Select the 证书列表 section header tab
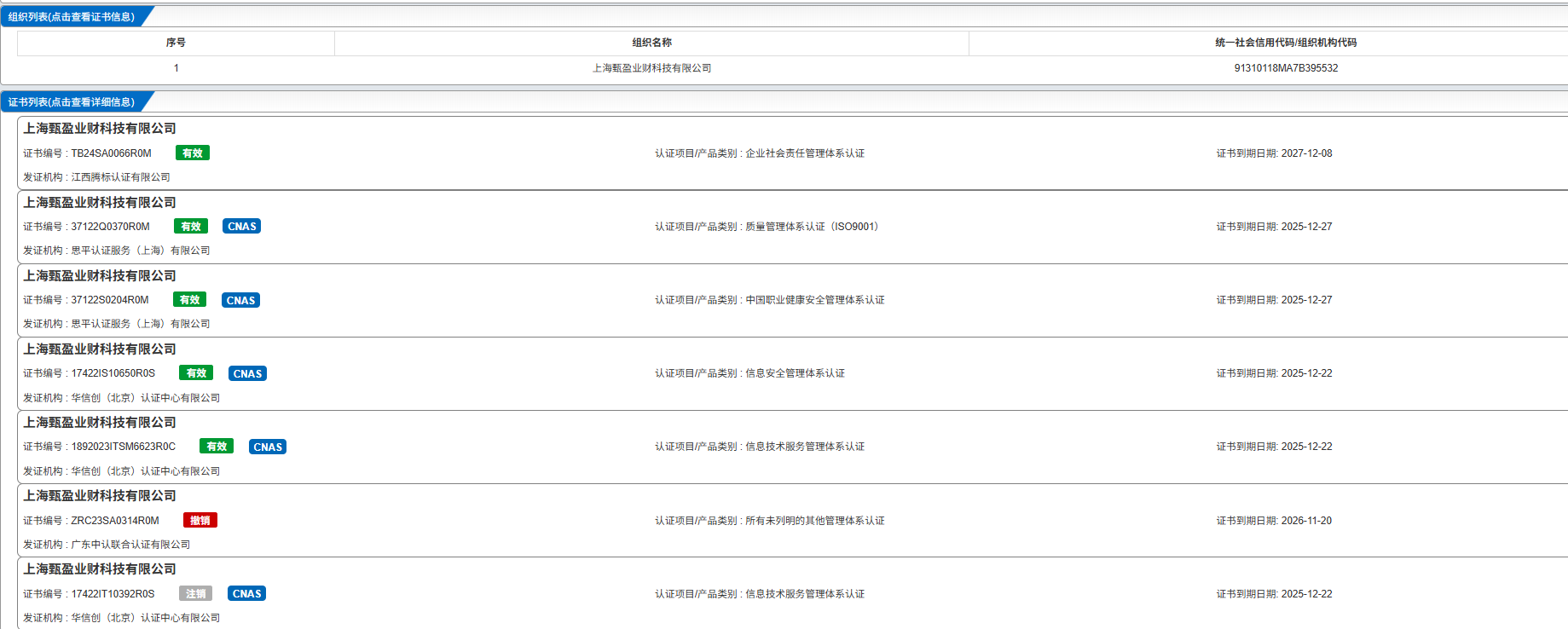 pyautogui.click(x=72, y=102)
